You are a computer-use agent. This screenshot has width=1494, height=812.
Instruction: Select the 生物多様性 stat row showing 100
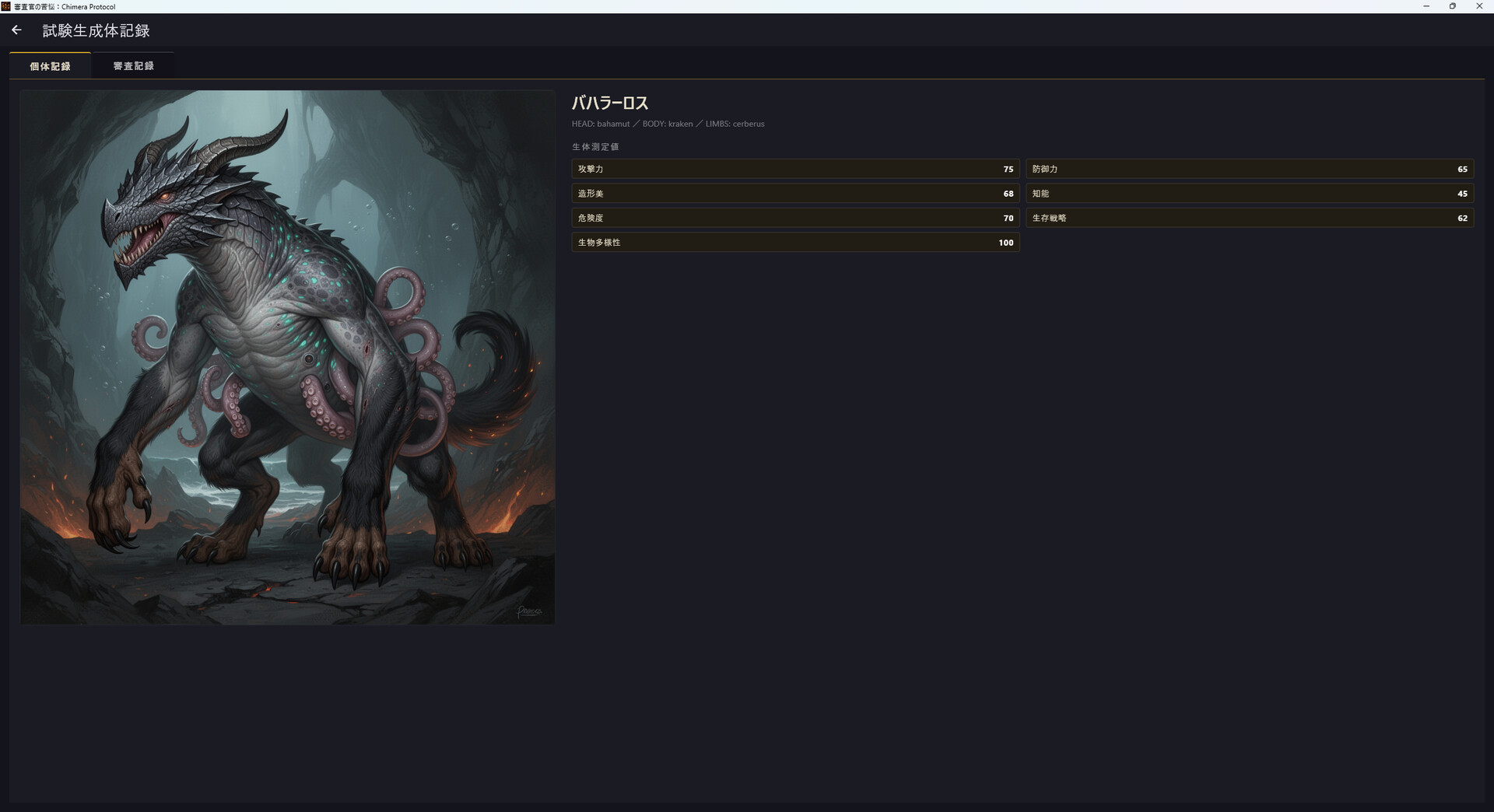point(795,243)
